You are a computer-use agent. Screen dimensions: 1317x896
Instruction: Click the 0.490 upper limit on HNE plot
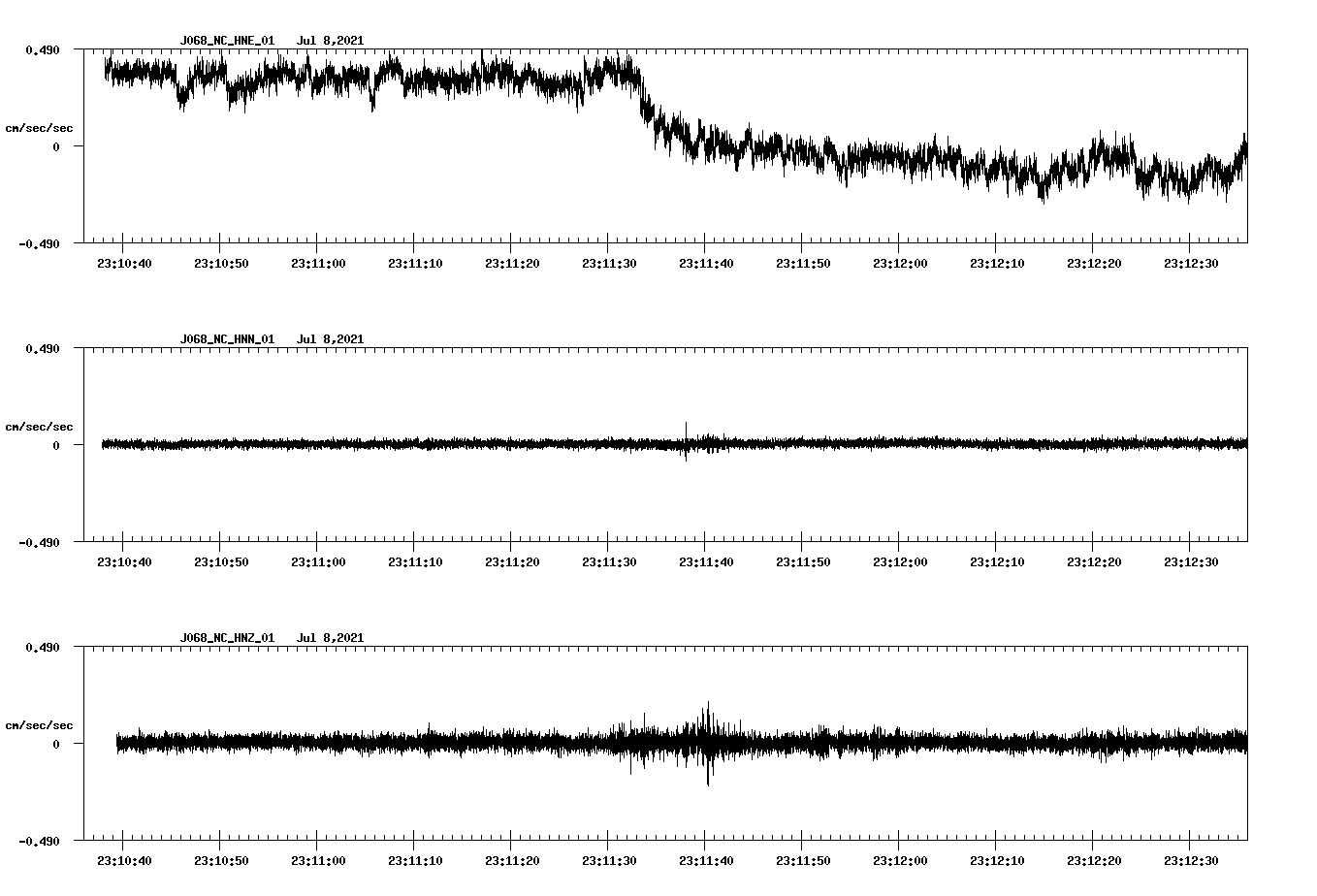point(43,49)
